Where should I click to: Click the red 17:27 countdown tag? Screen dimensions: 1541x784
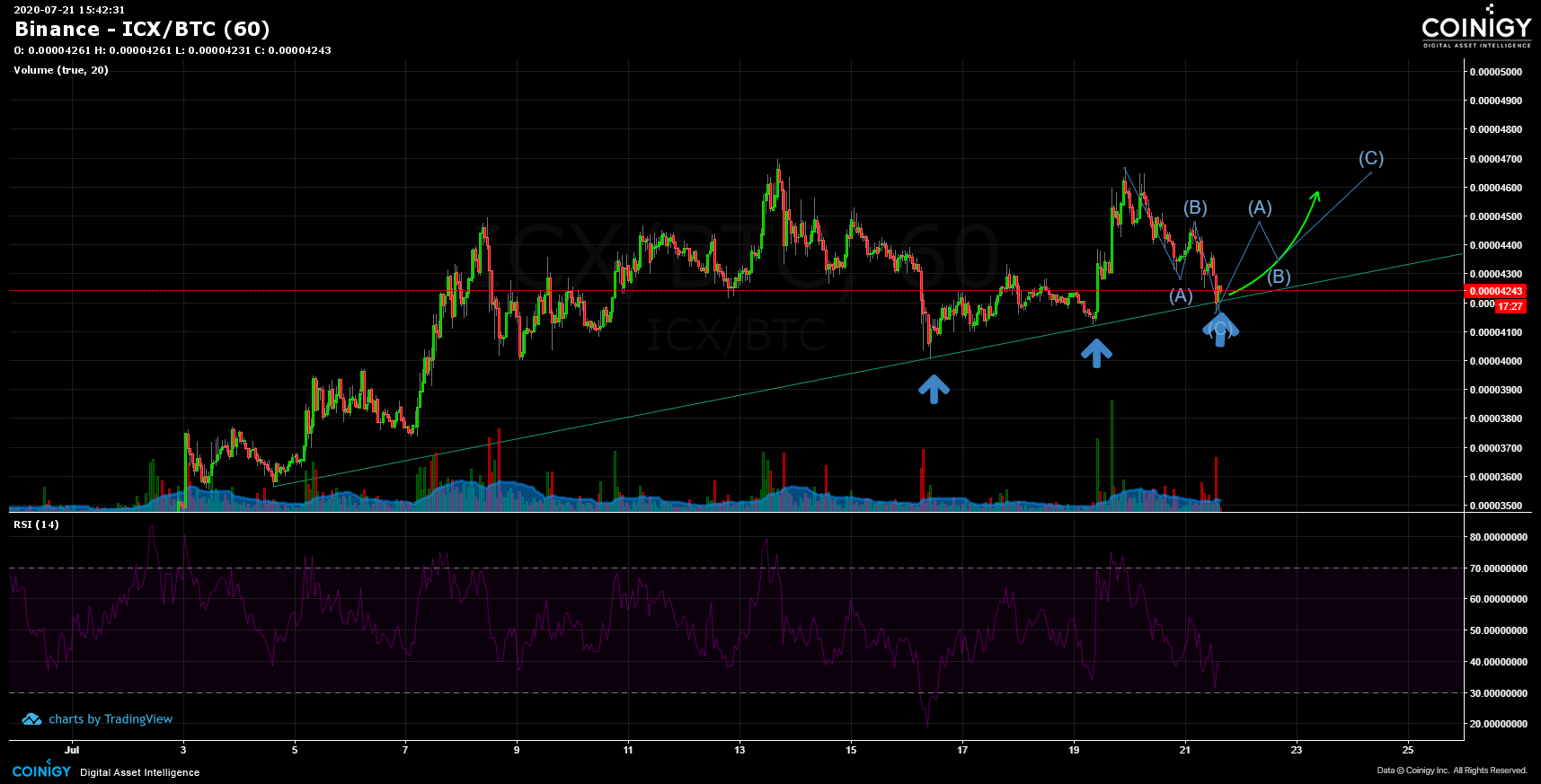tap(1510, 306)
